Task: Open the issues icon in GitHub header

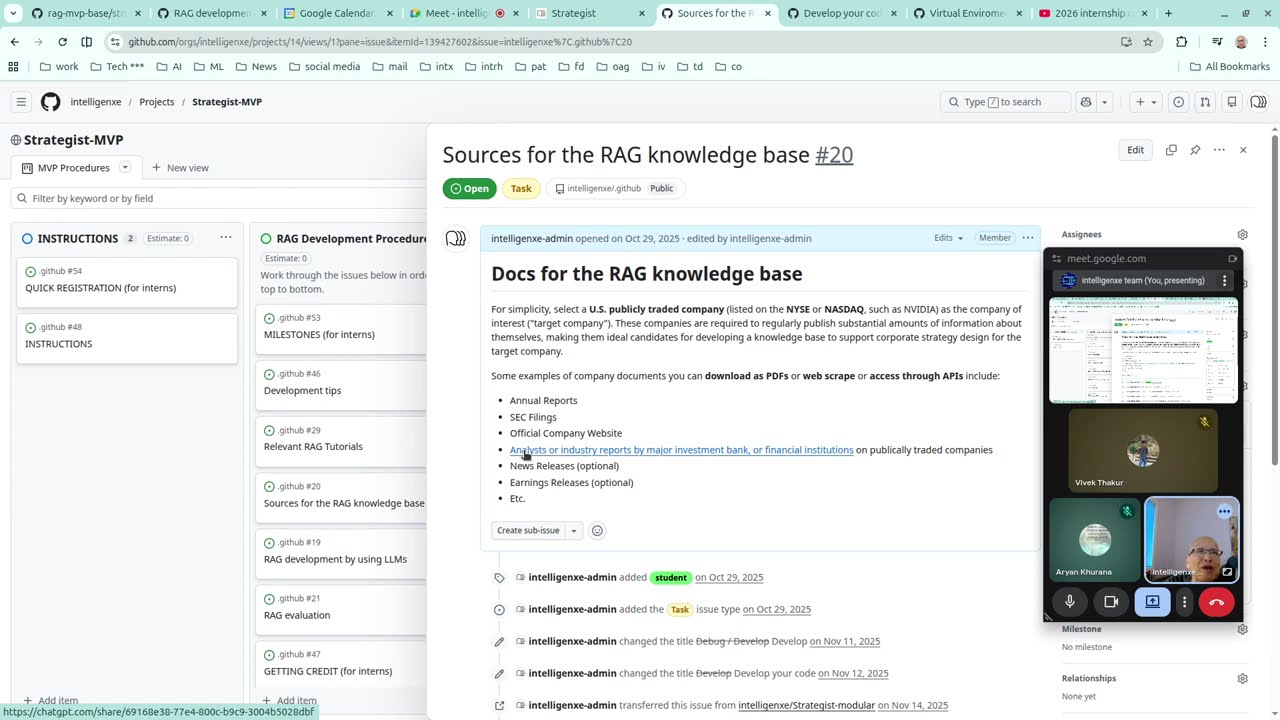Action: pyautogui.click(x=1178, y=102)
